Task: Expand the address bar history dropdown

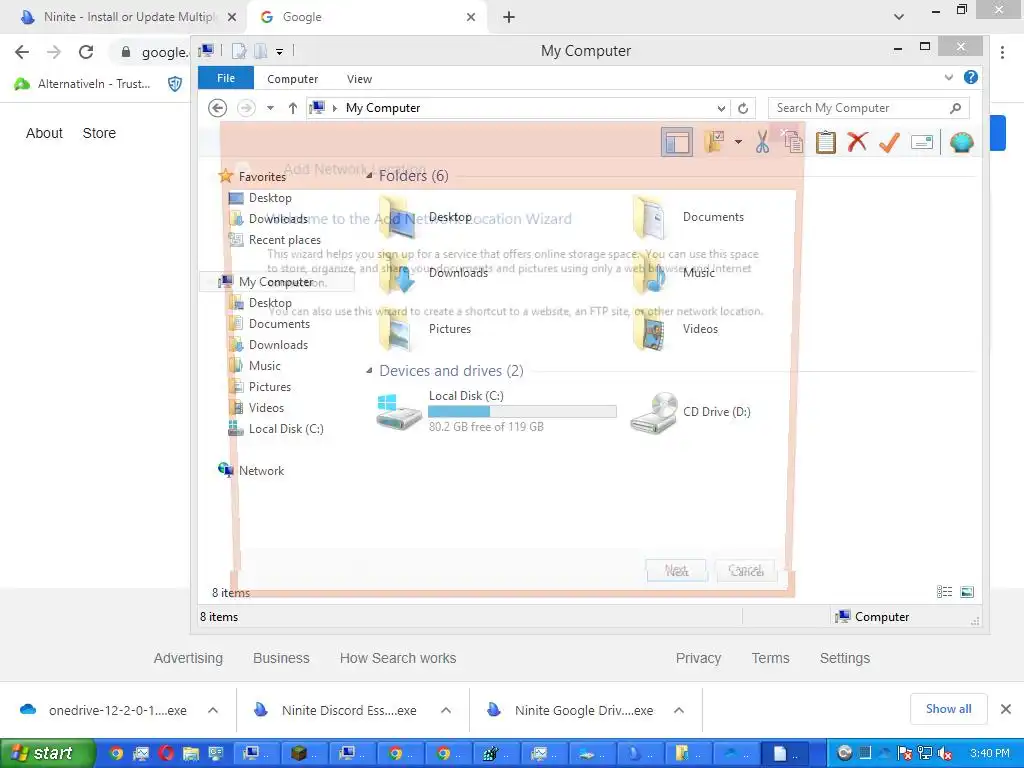Action: [721, 108]
